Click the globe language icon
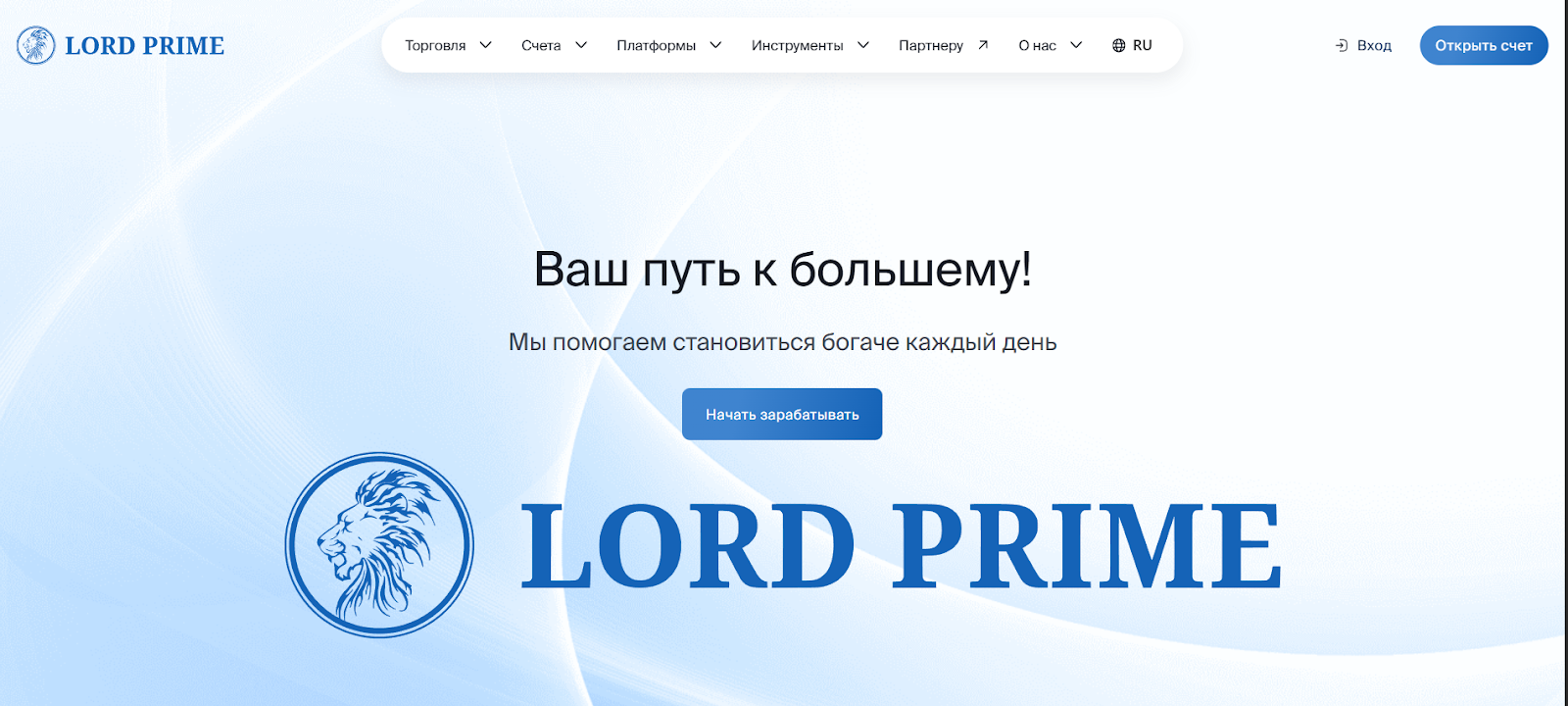Image resolution: width=1568 pixels, height=706 pixels. 1118,46
